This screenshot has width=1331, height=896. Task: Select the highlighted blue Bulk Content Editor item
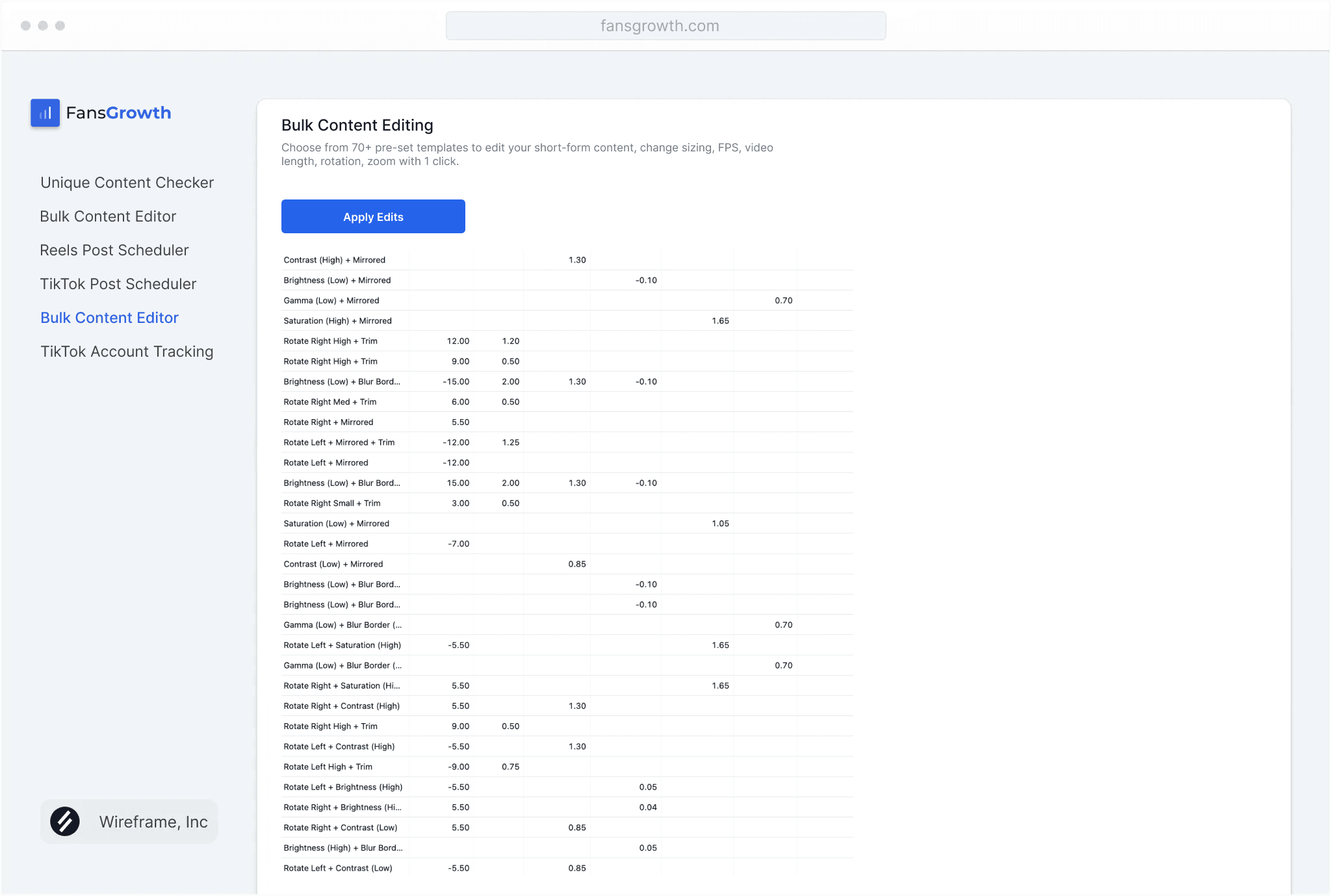(x=109, y=318)
